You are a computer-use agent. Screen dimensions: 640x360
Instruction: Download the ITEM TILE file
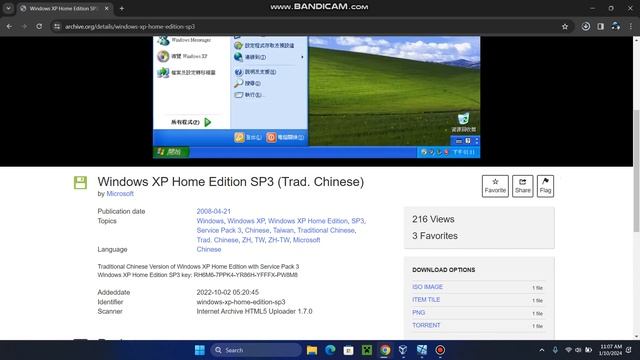tap(426, 300)
